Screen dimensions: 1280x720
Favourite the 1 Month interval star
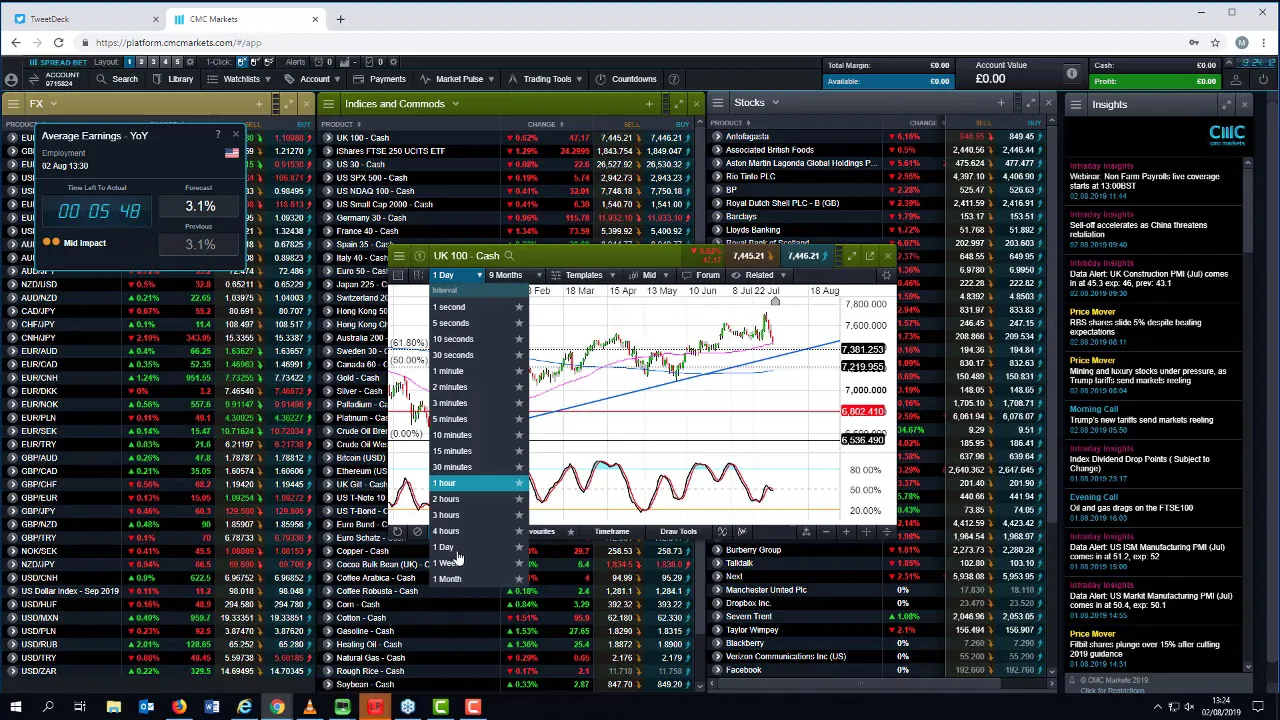pyautogui.click(x=519, y=579)
